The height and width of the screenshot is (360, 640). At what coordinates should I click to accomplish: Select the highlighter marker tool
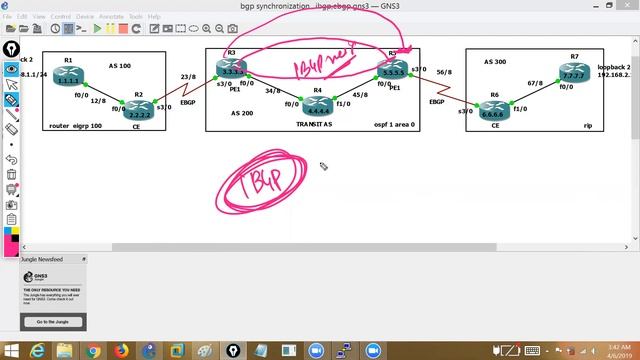tap(11, 100)
